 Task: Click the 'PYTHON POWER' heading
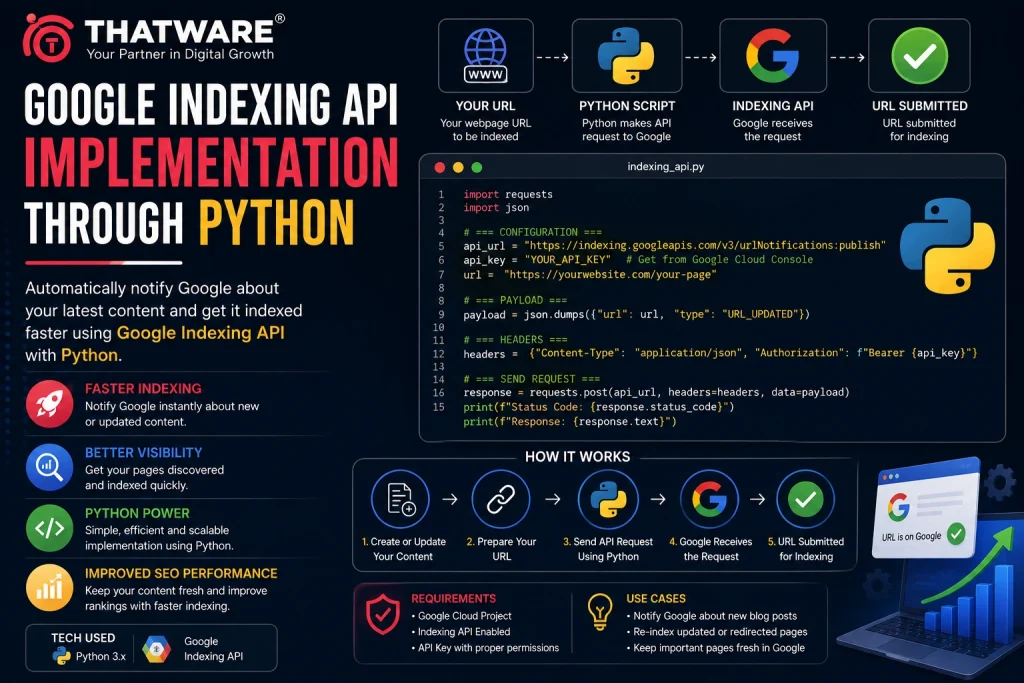[x=137, y=513]
